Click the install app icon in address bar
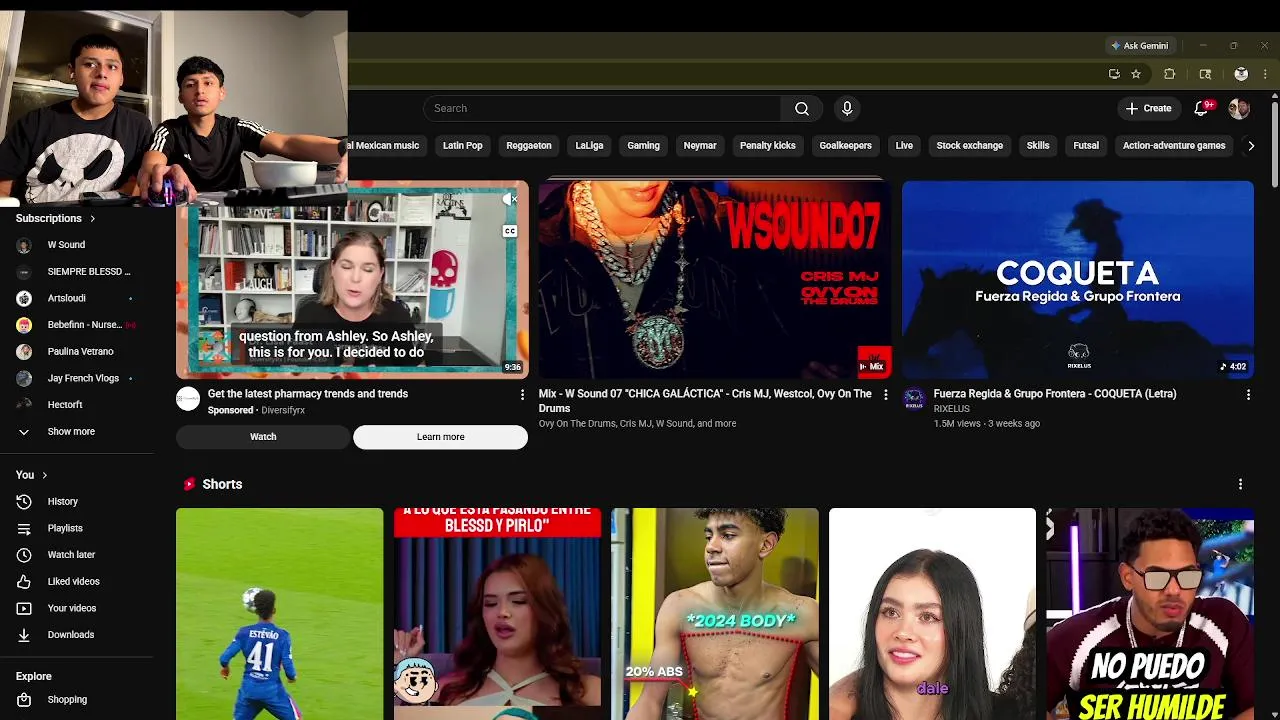 click(x=1114, y=74)
